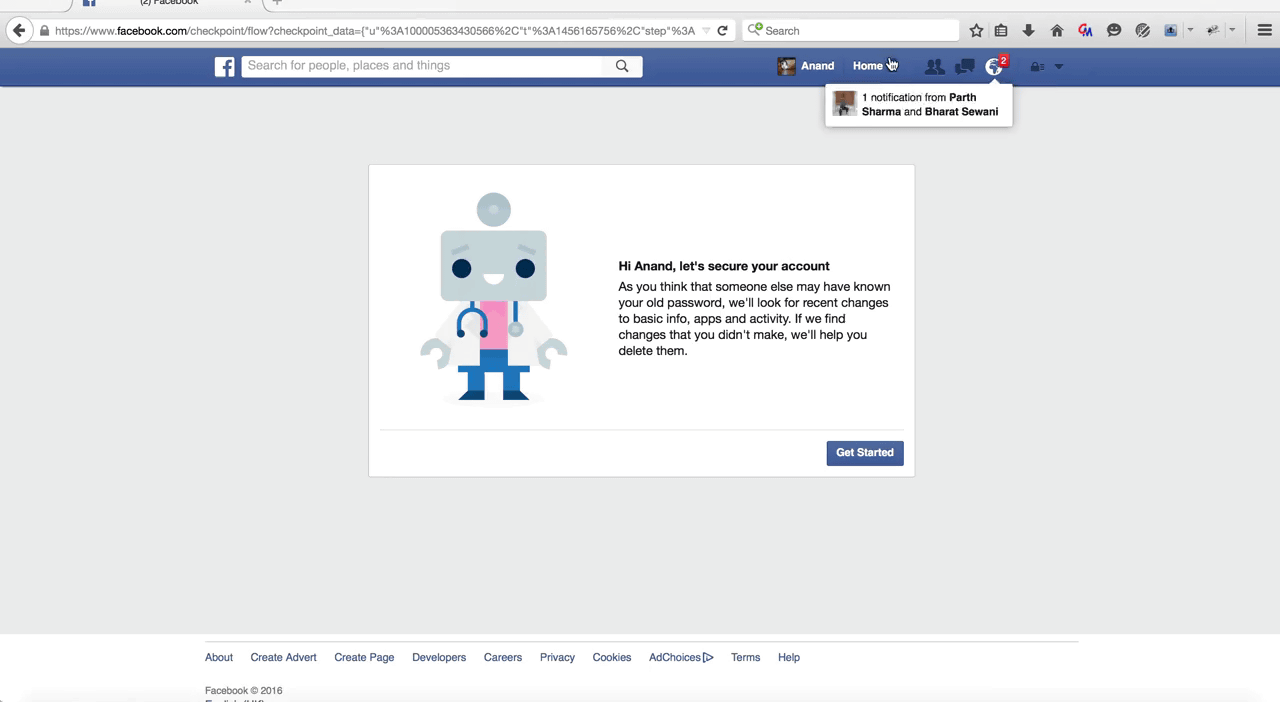Click the Facebook search input field

[x=422, y=66]
